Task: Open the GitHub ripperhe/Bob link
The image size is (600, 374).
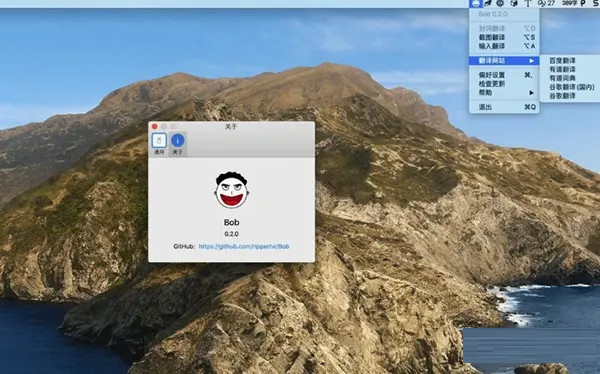Action: [244, 247]
